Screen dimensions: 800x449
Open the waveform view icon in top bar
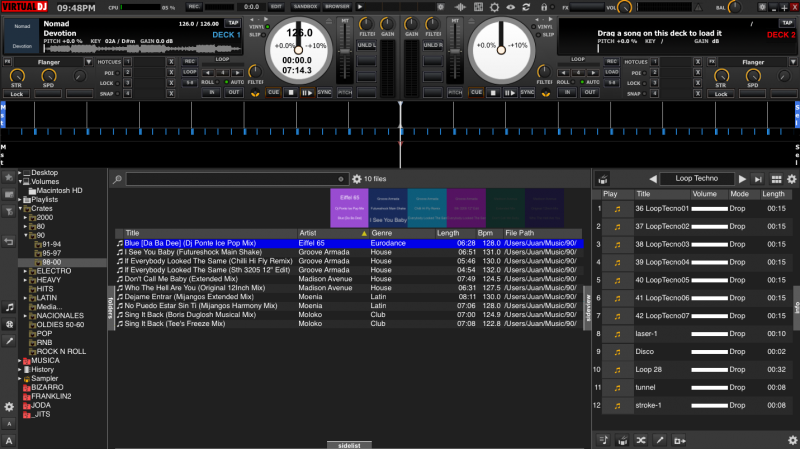[460, 7]
